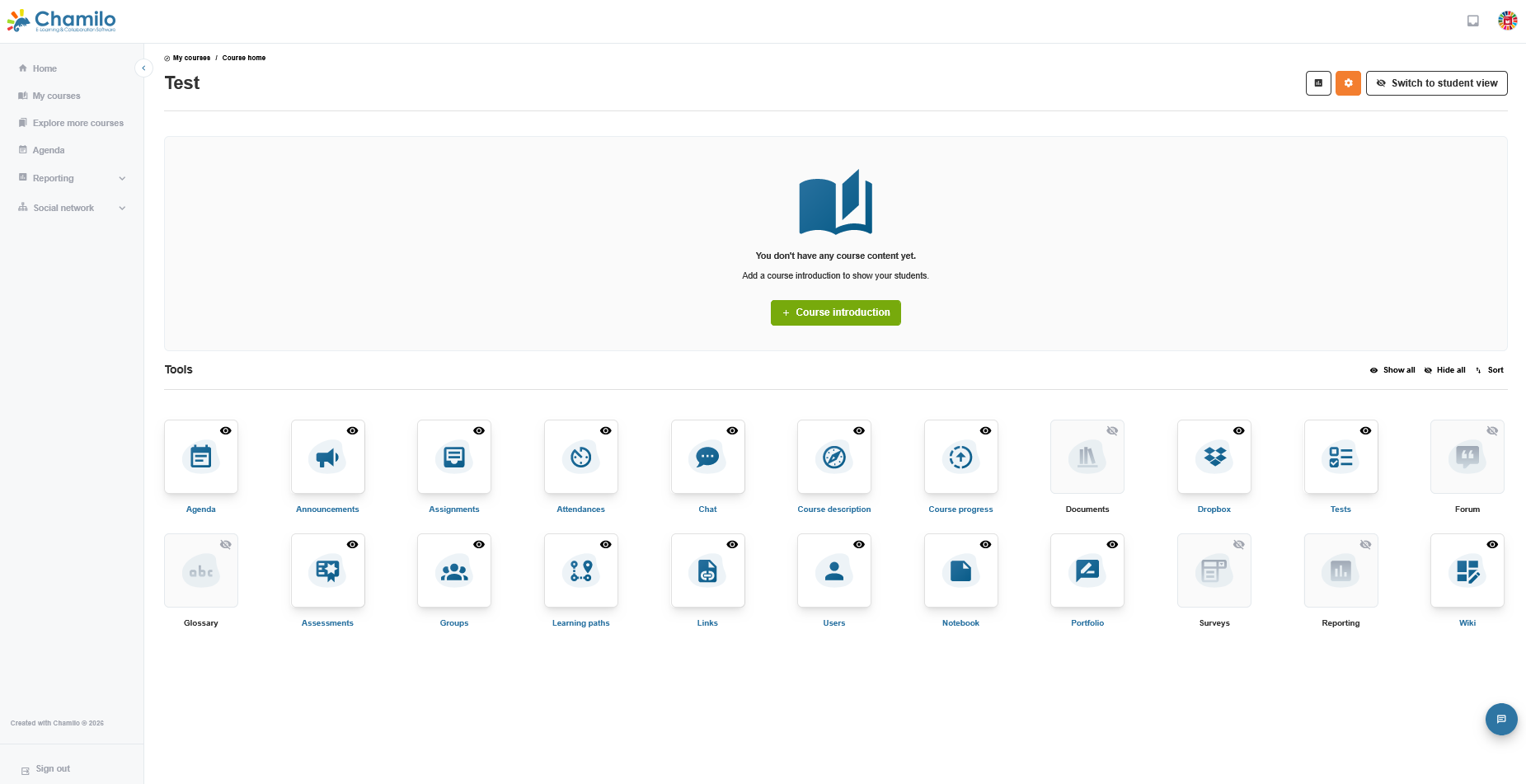Toggle visibility eye of Wiki tool
The image size is (1526, 784).
click(1492, 544)
